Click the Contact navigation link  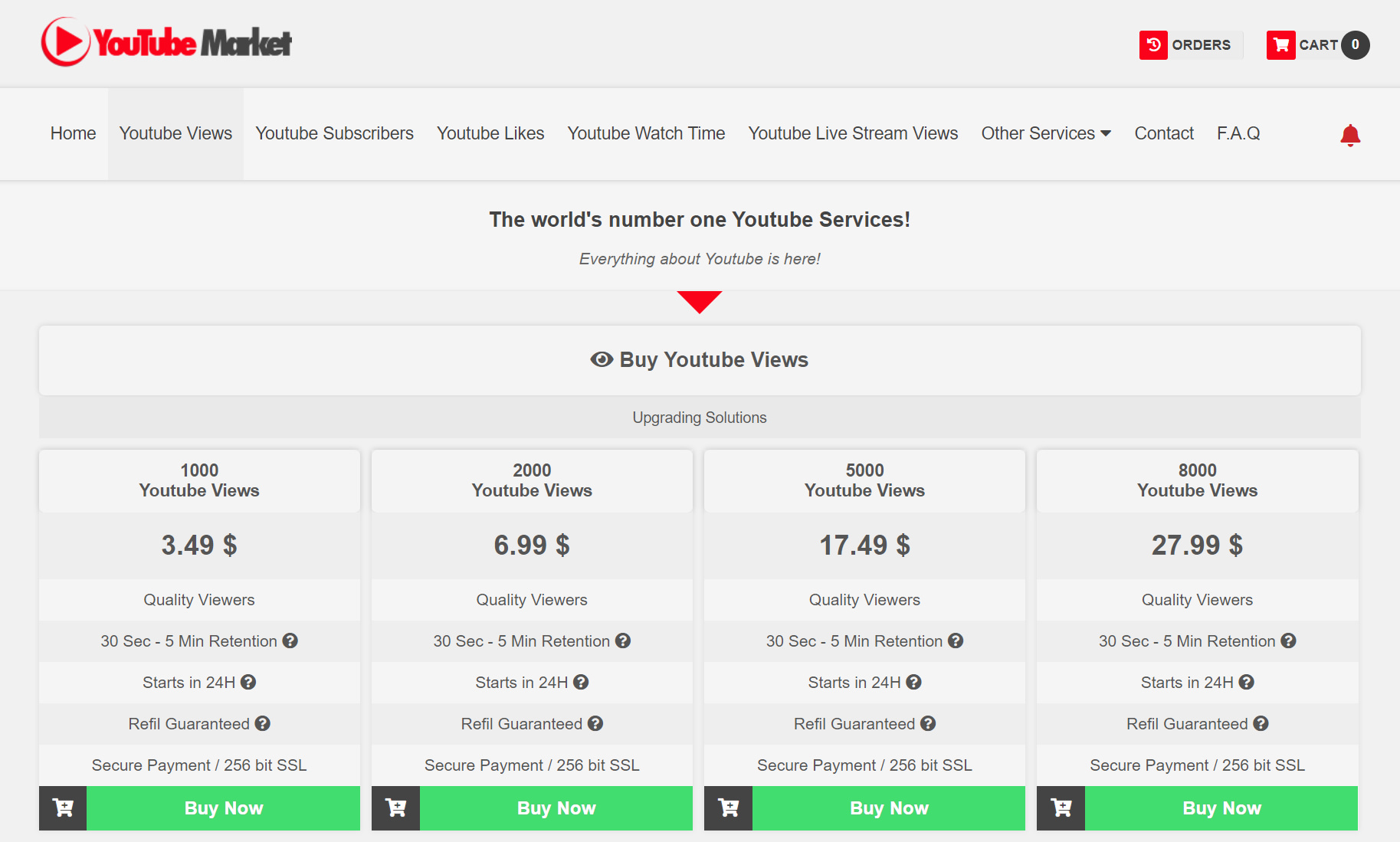click(x=1163, y=133)
